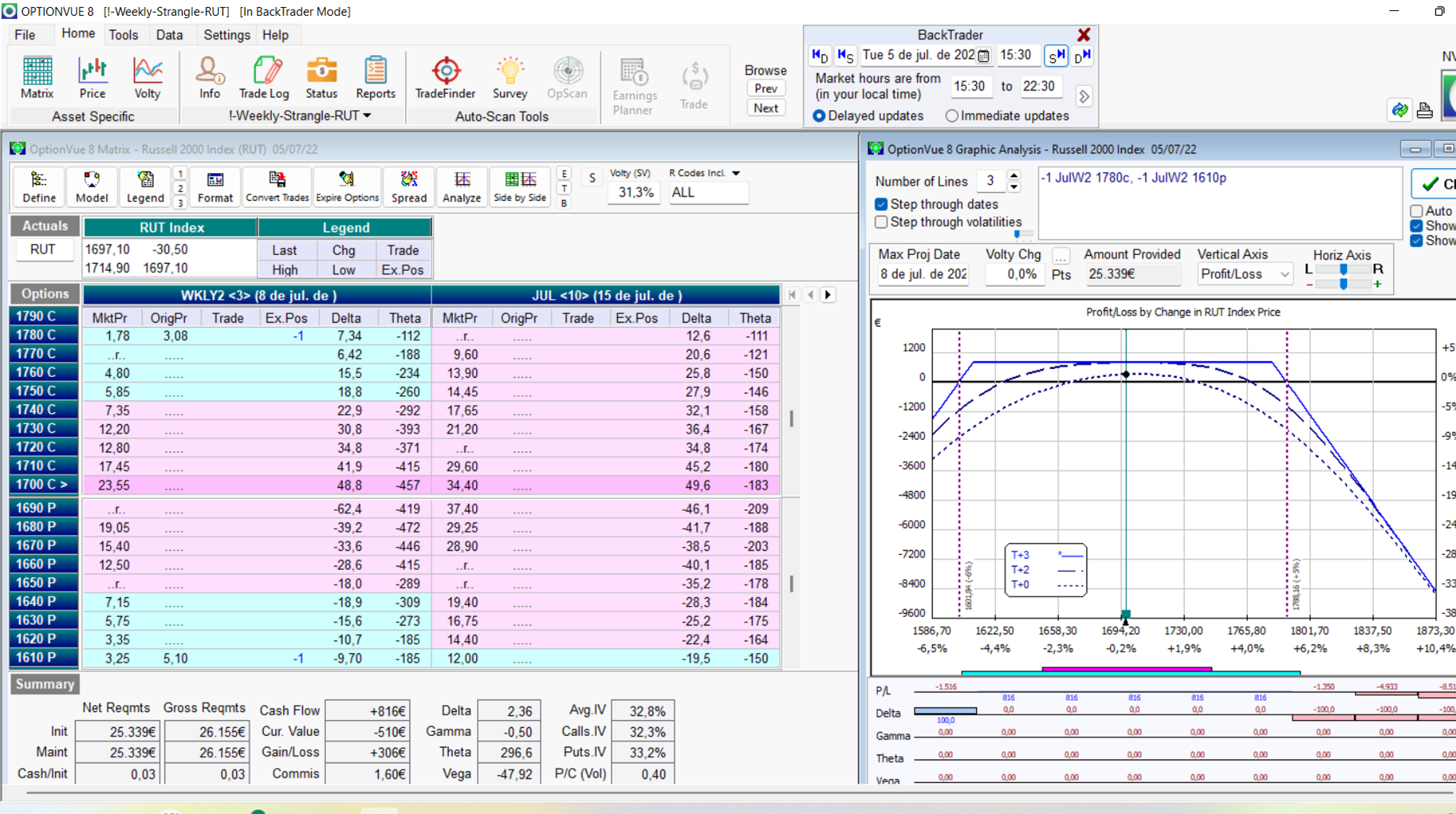The image size is (1456, 814).
Task: Click the print icon at top right
Action: click(x=1425, y=110)
